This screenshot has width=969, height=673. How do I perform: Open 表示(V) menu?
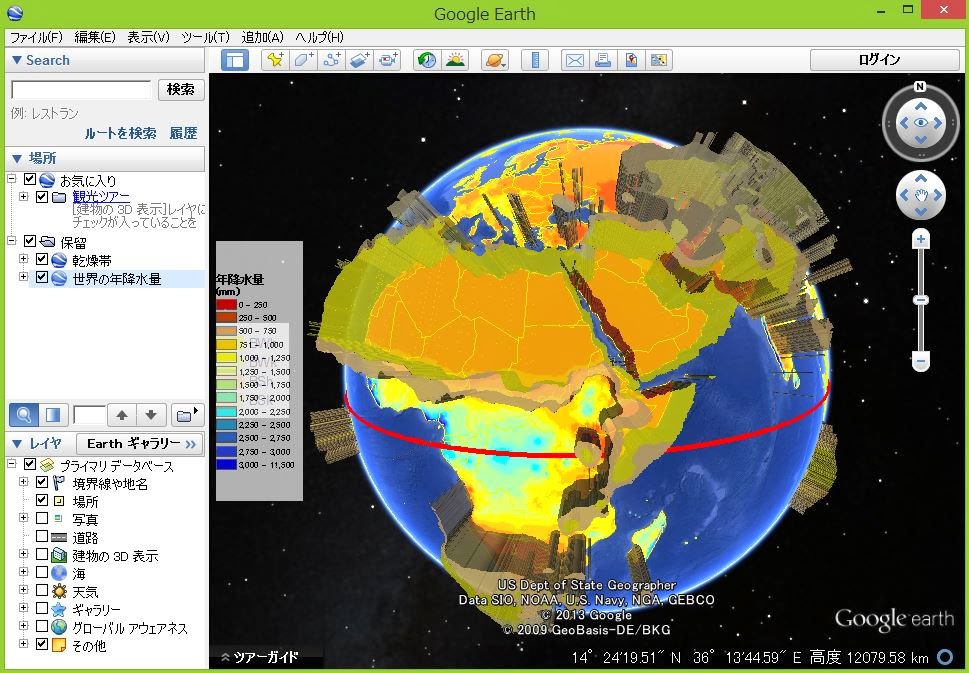(x=148, y=37)
